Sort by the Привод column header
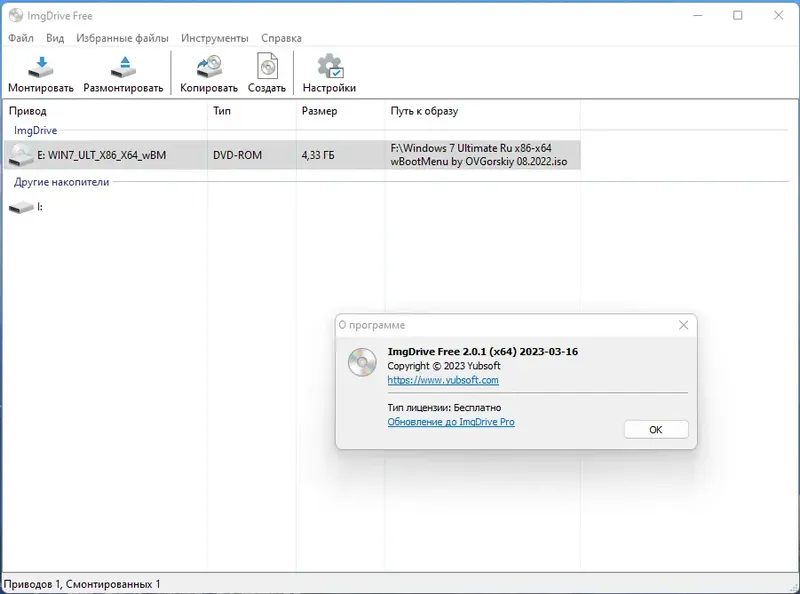 28,111
